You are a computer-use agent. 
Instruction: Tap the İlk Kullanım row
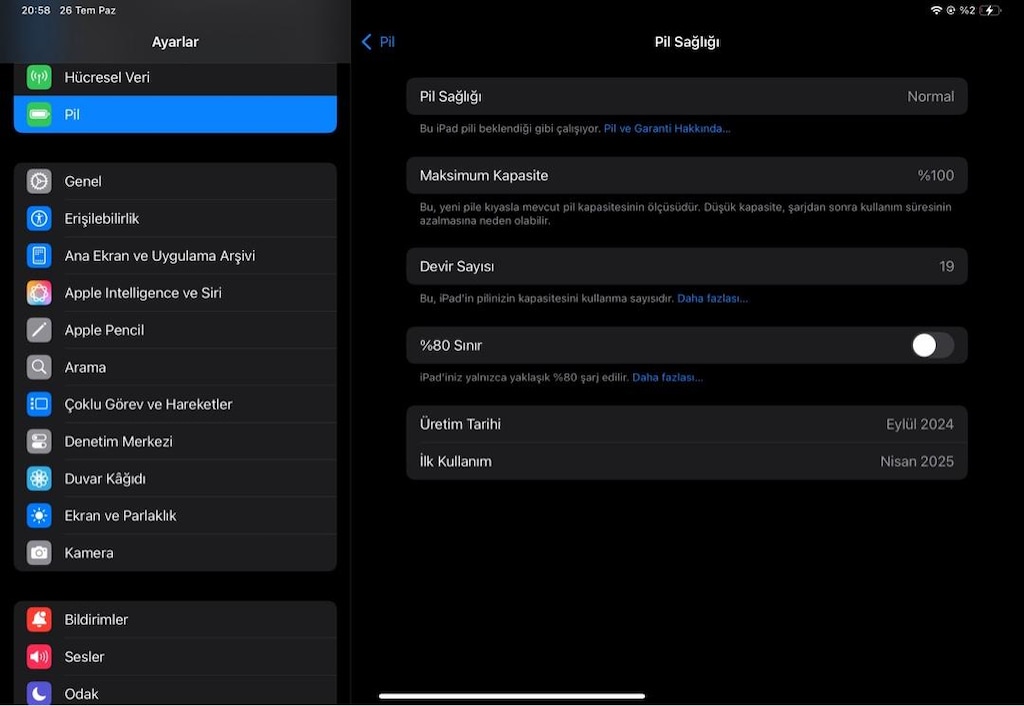click(686, 461)
